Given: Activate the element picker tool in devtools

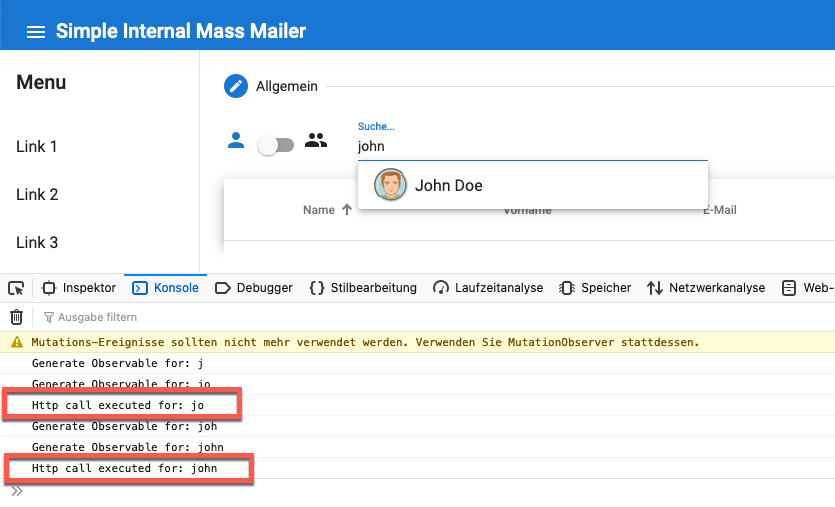Looking at the screenshot, I should (16, 288).
